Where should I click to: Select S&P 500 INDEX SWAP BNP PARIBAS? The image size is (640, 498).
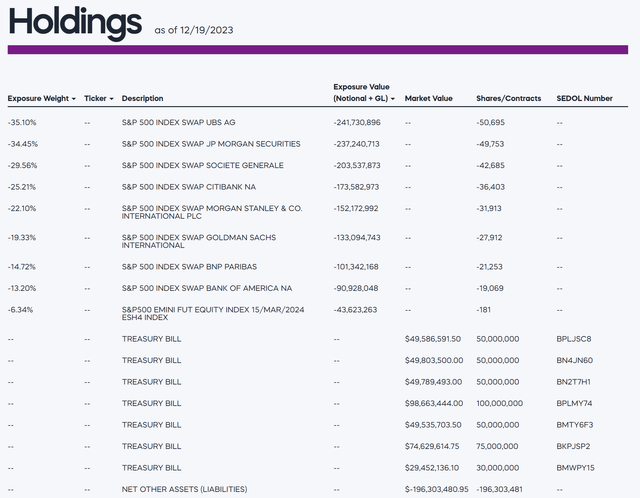189,267
